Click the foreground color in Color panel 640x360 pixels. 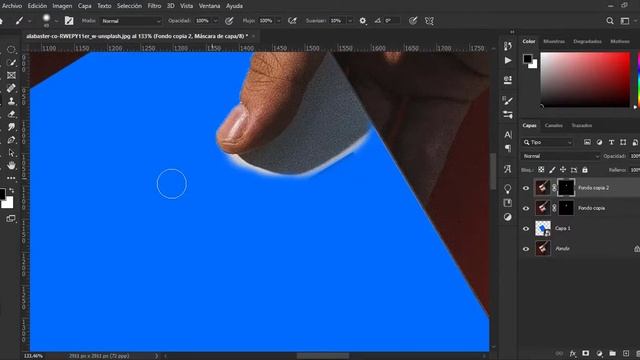527,59
